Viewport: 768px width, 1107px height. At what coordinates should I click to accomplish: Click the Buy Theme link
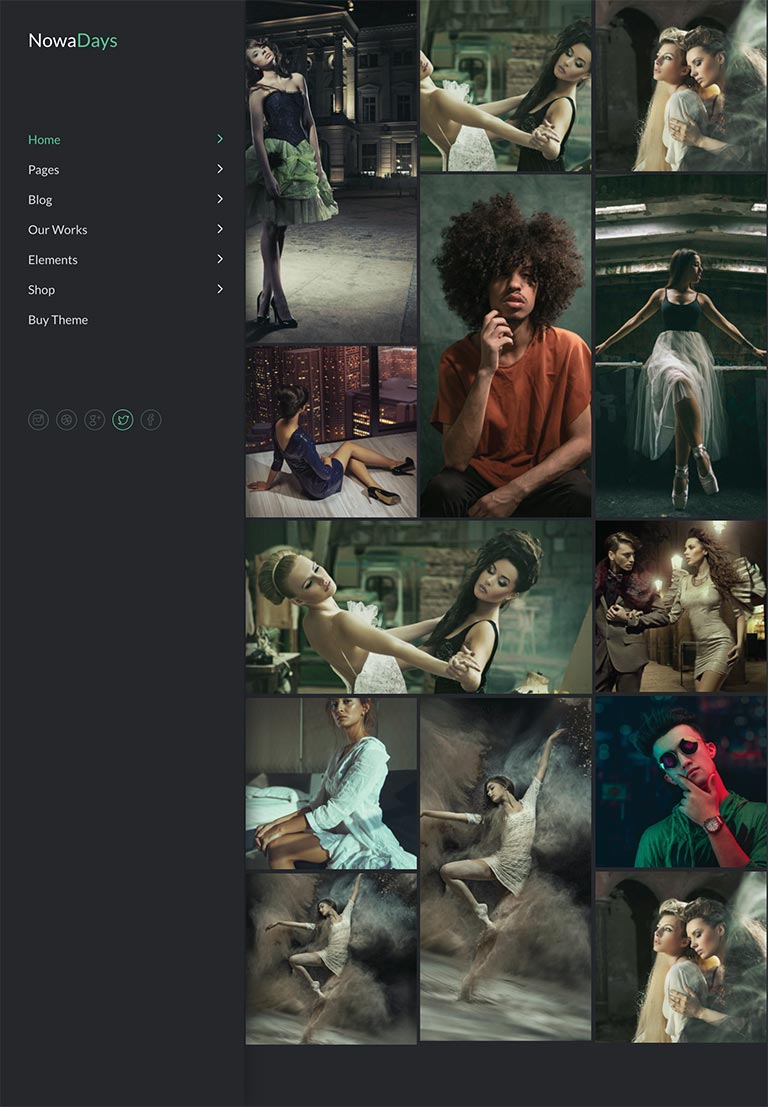(58, 320)
